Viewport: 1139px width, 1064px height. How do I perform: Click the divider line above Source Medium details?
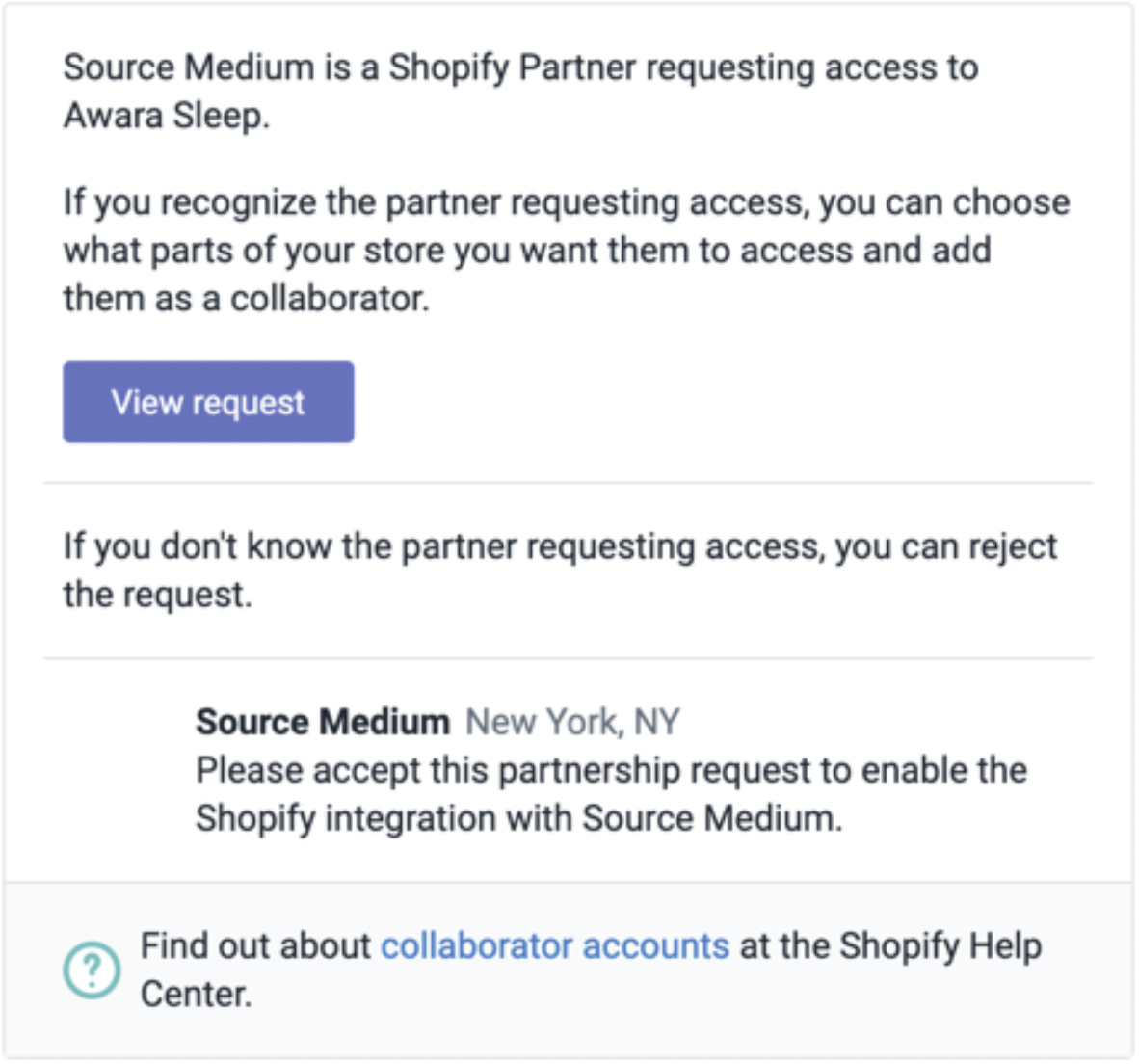[568, 659]
